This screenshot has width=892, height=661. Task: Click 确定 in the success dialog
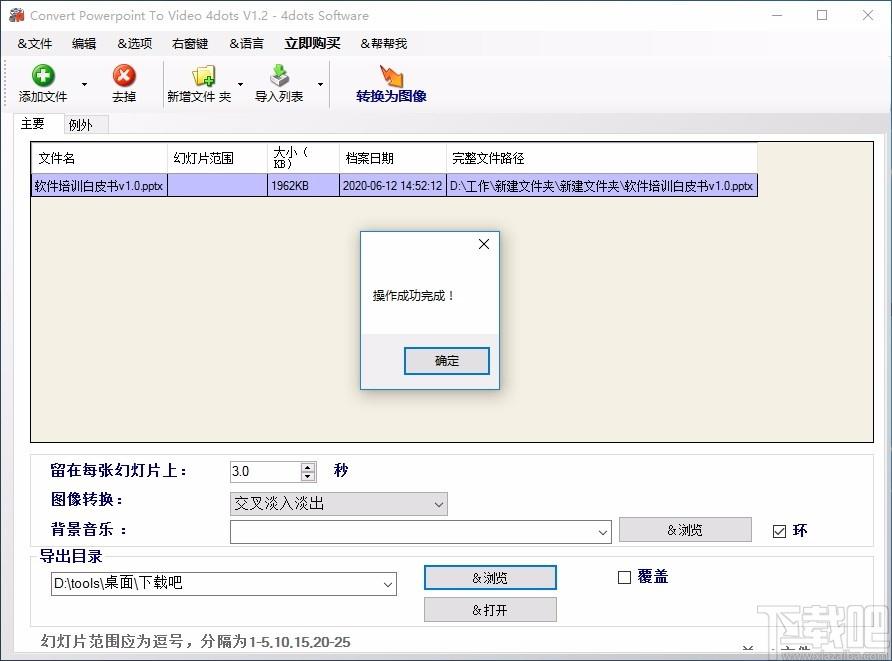447,361
